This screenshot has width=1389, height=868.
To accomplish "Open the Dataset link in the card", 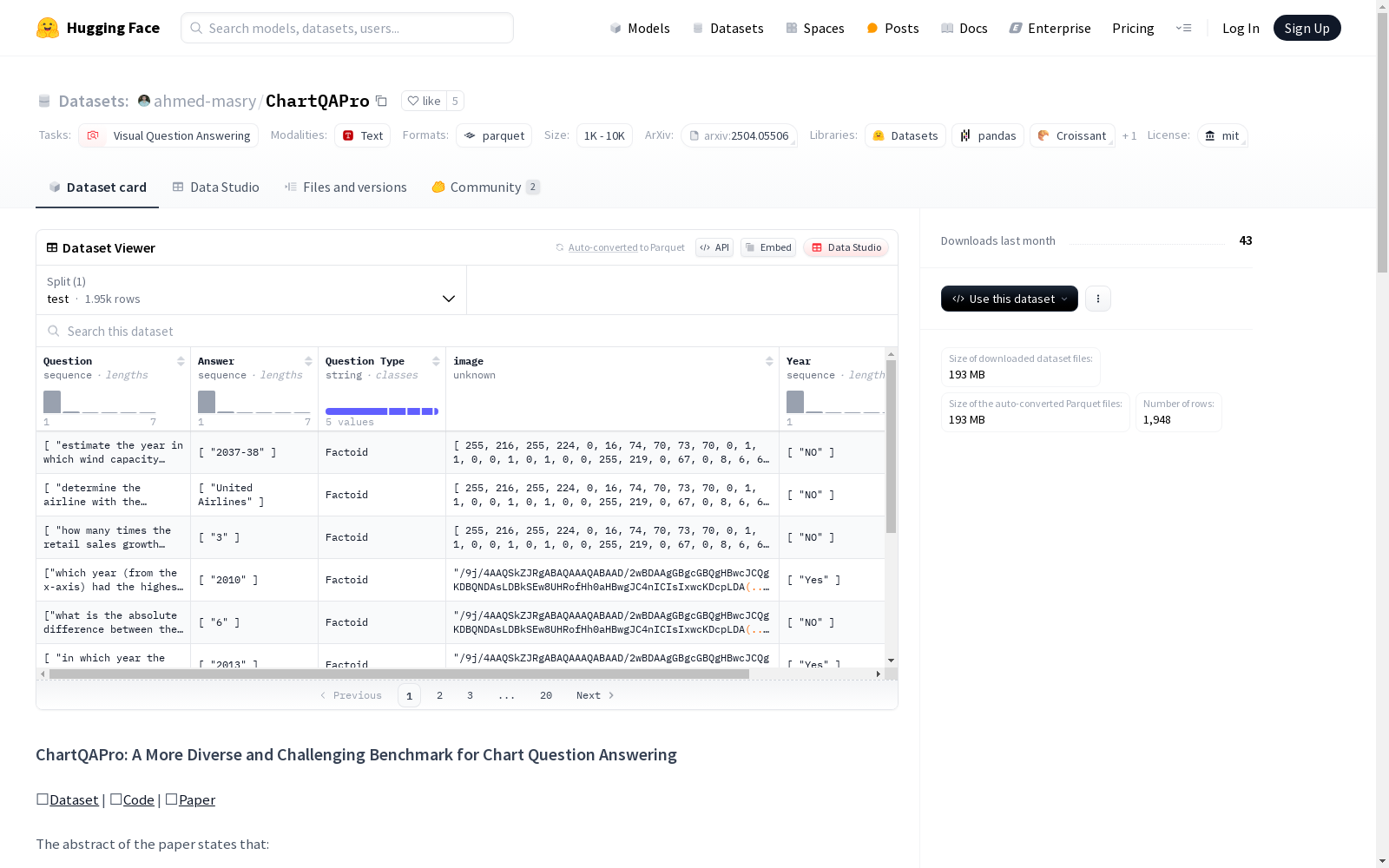I will (x=74, y=799).
